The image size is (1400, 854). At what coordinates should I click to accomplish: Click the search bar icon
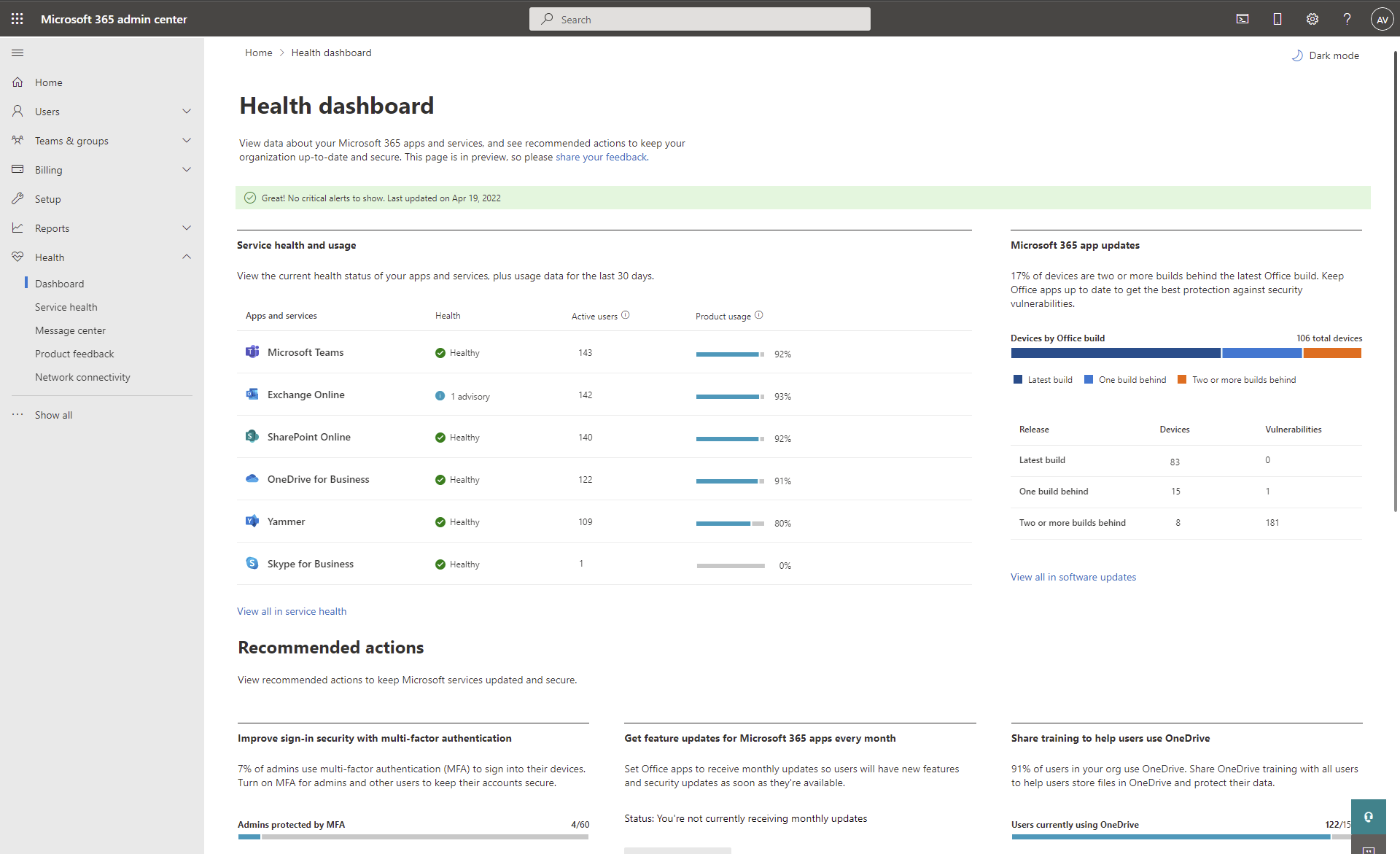[548, 19]
